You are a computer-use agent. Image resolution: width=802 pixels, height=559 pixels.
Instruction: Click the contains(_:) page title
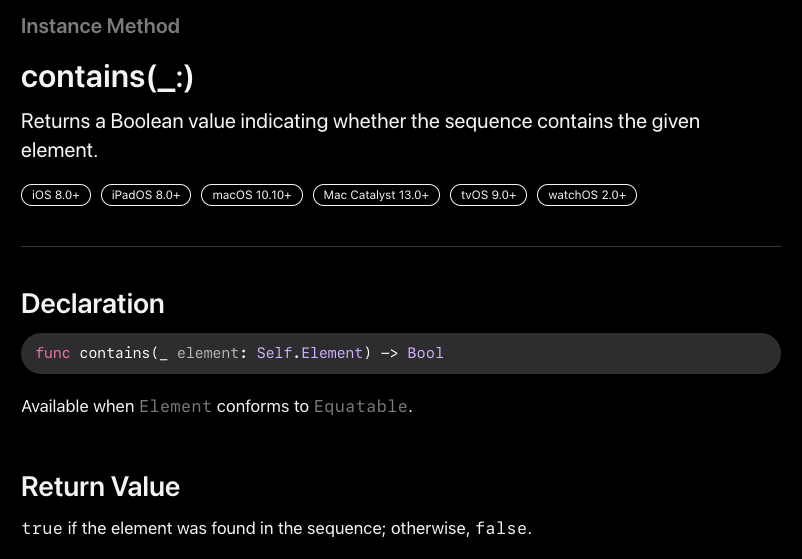(x=107, y=76)
